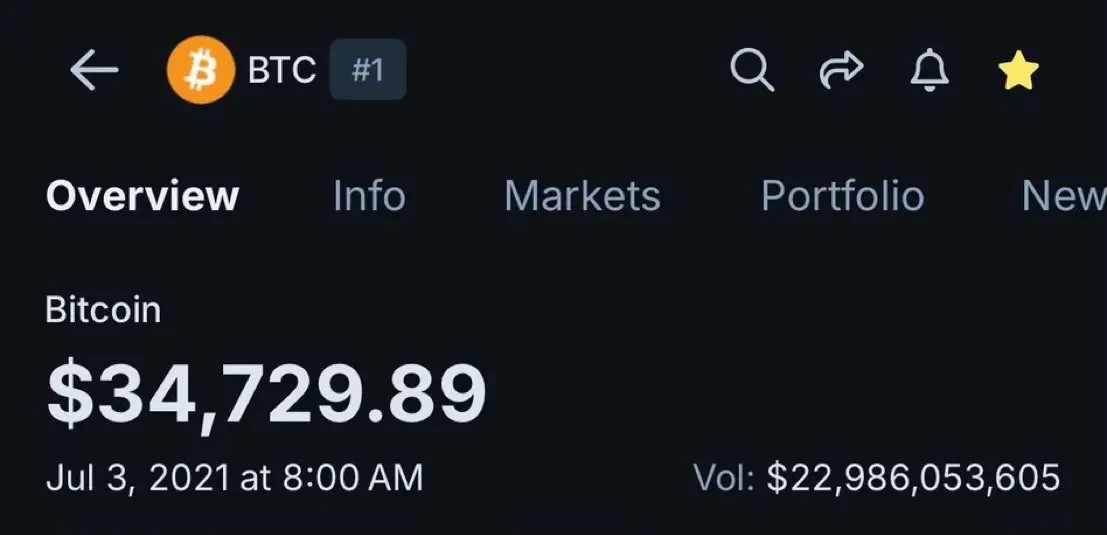
Task: Click the Bitcoin name label
Action: pyautogui.click(x=103, y=310)
